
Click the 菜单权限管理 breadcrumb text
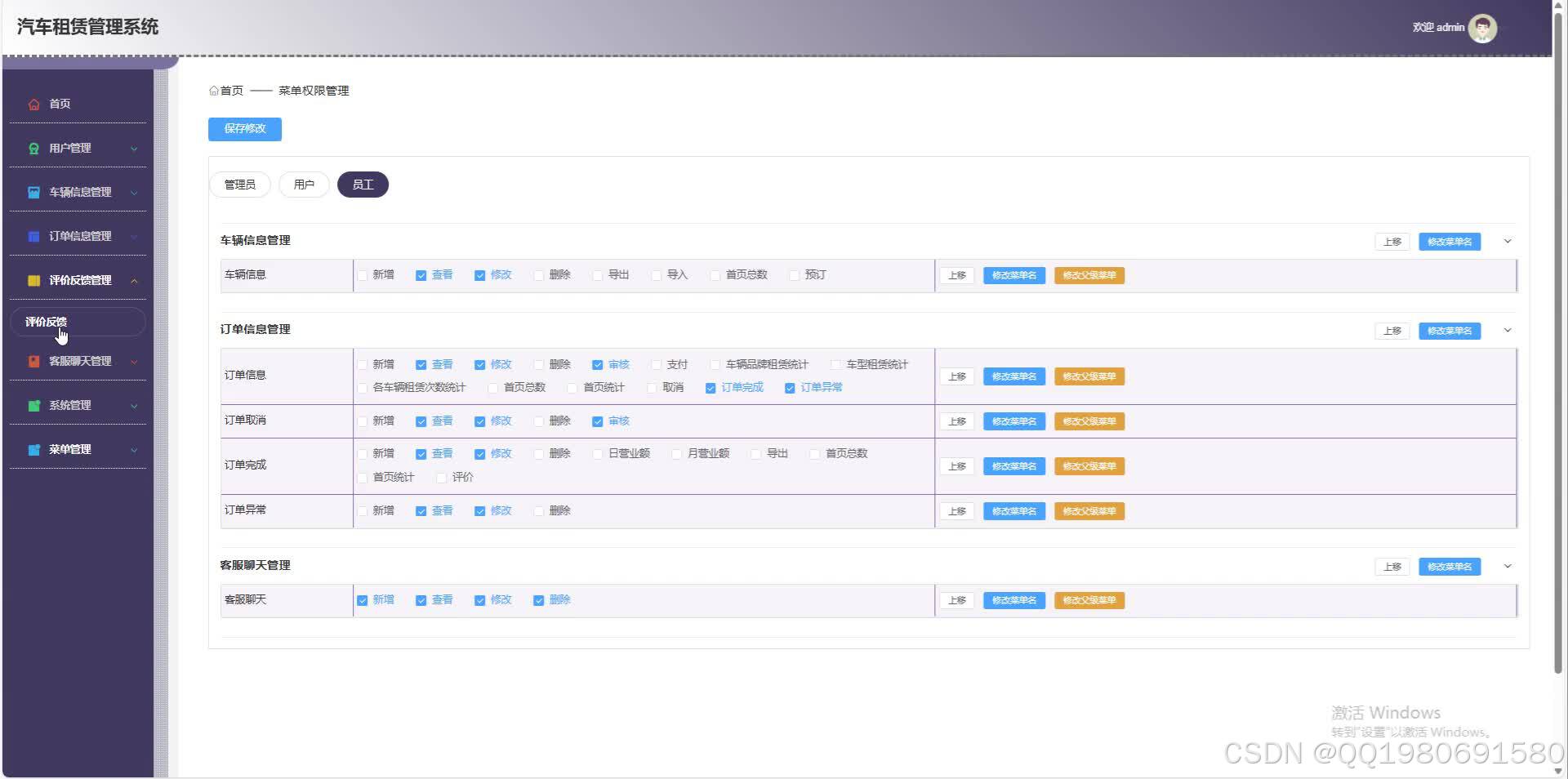[314, 91]
